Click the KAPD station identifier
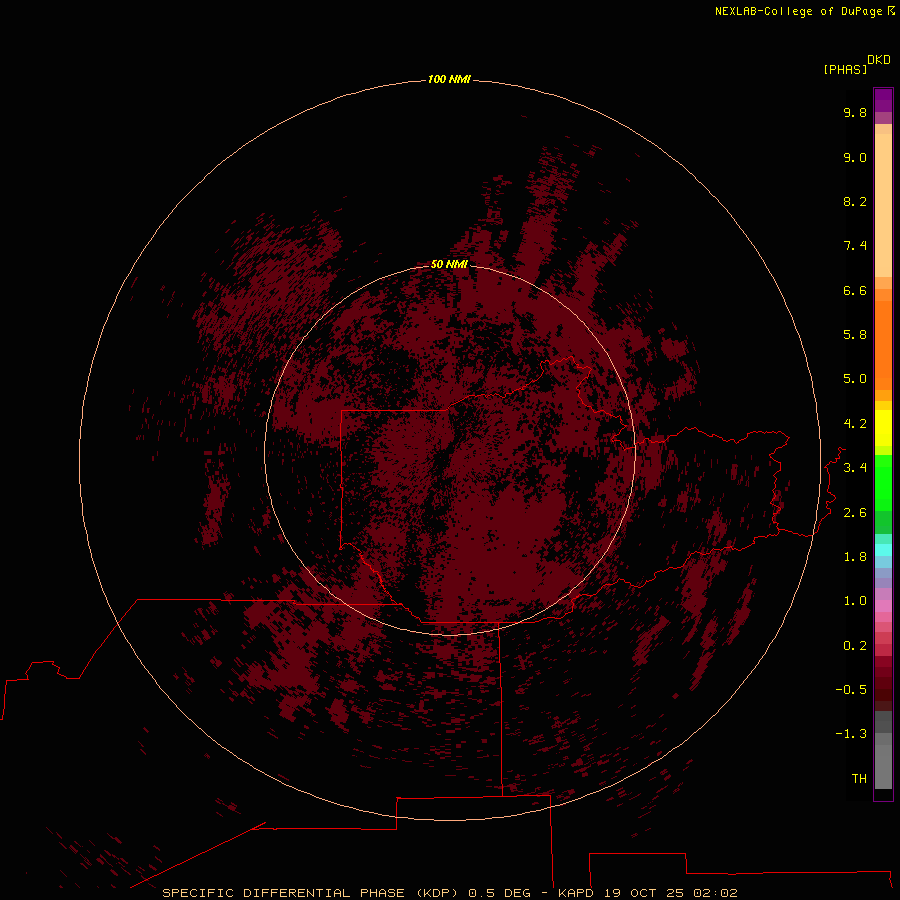 [576, 893]
